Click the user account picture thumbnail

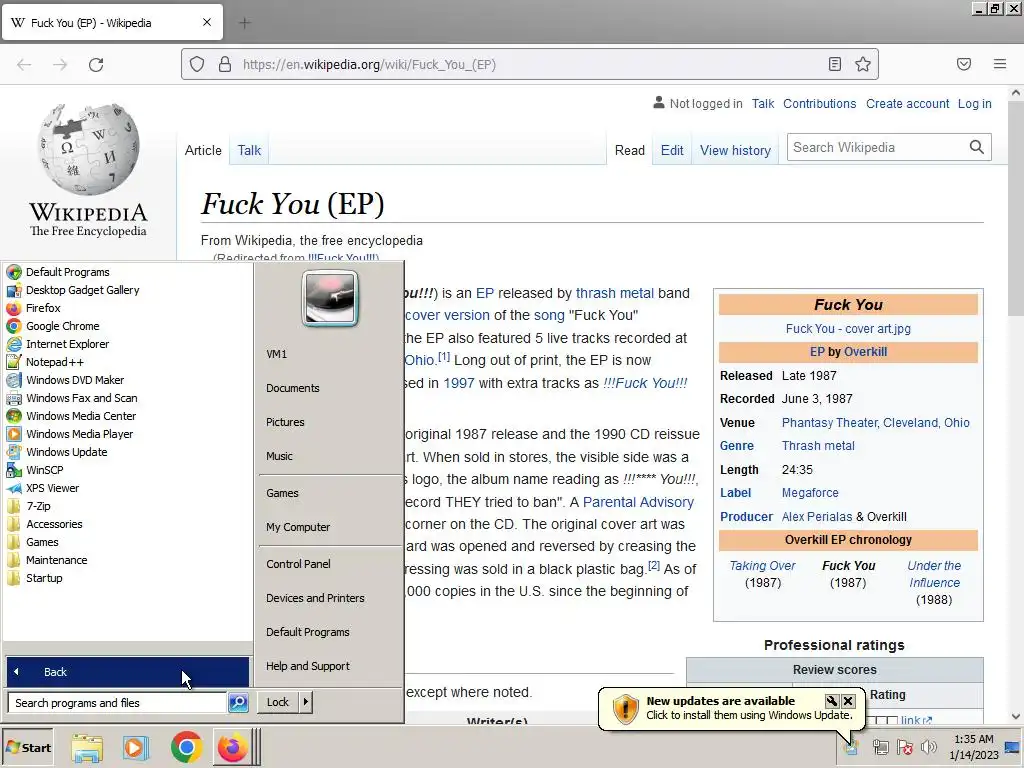tap(330, 298)
